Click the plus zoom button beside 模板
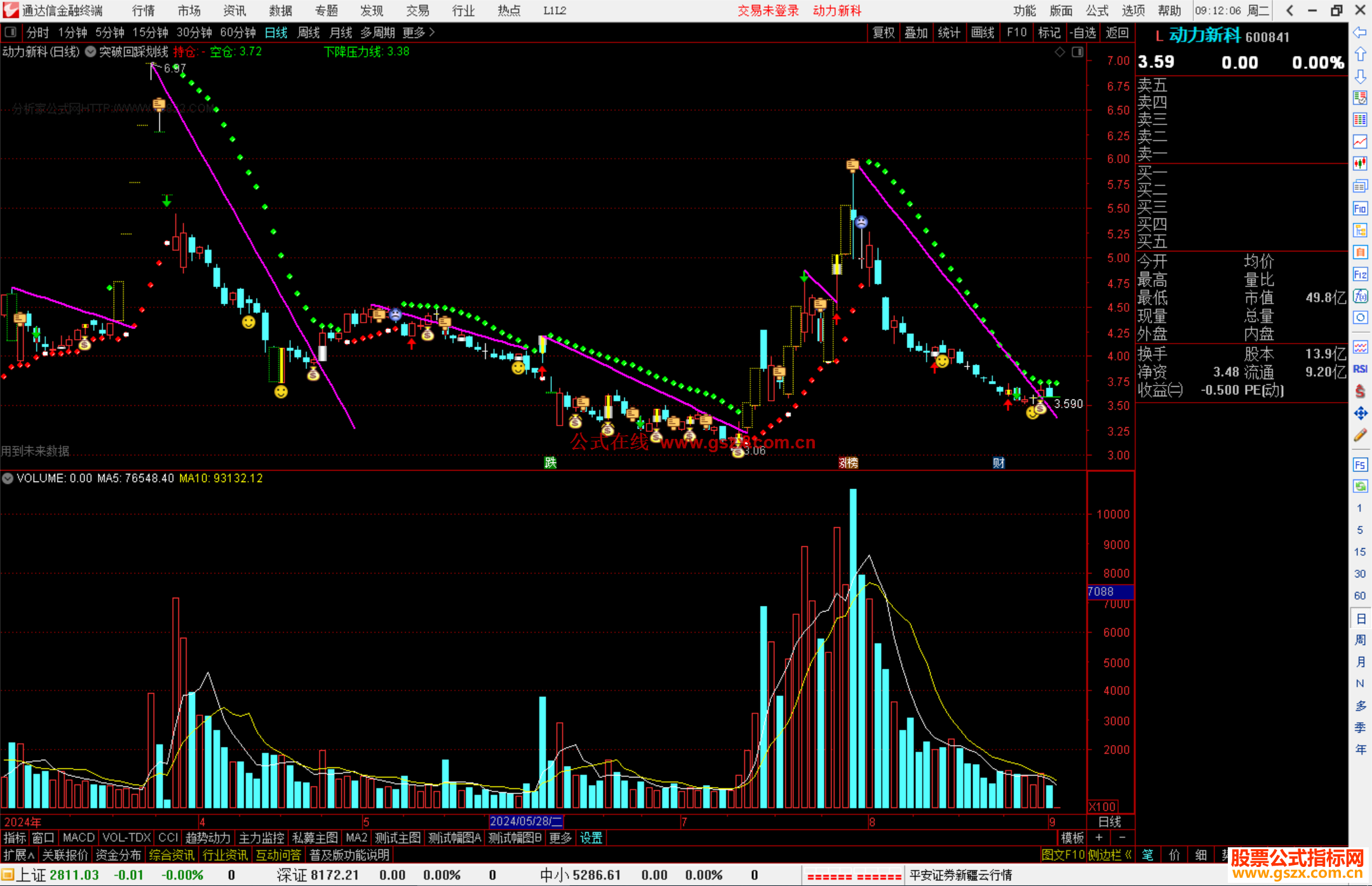The height and width of the screenshot is (886, 1372). tap(1099, 838)
